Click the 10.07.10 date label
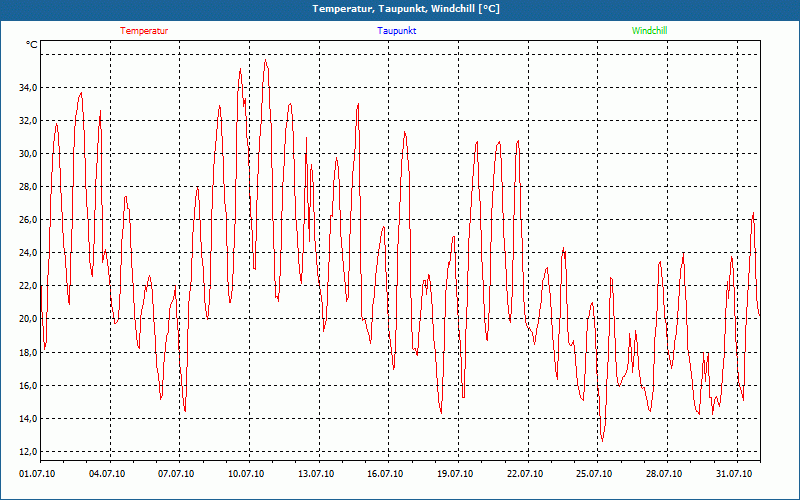This screenshot has width=800, height=500. tap(246, 474)
